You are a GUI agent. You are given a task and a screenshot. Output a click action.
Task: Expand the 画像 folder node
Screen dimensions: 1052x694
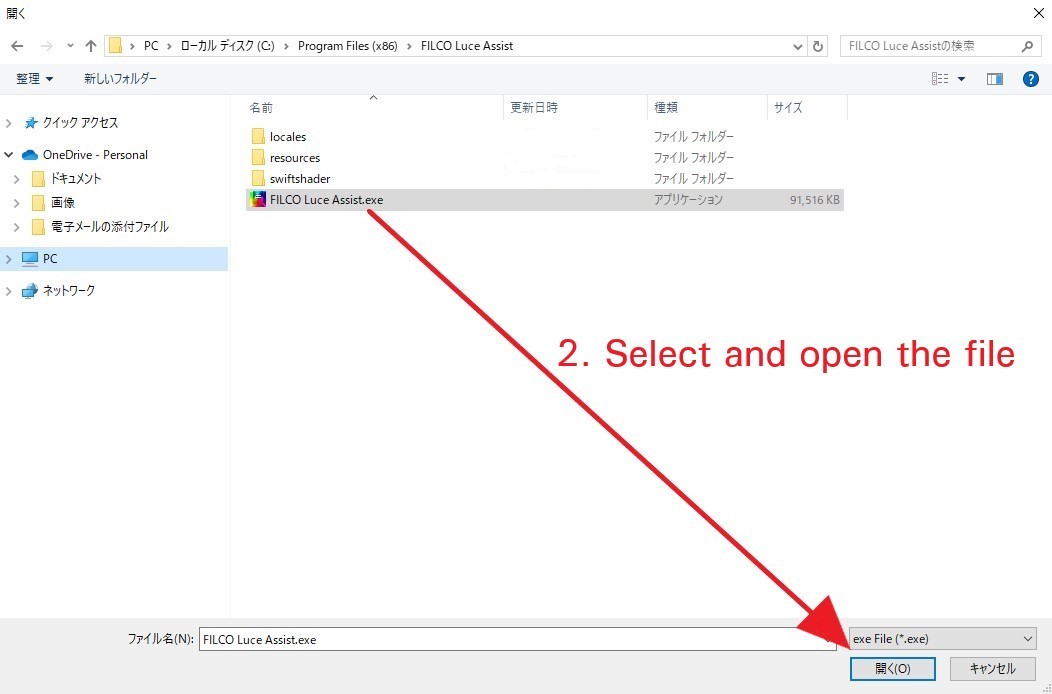(x=17, y=203)
